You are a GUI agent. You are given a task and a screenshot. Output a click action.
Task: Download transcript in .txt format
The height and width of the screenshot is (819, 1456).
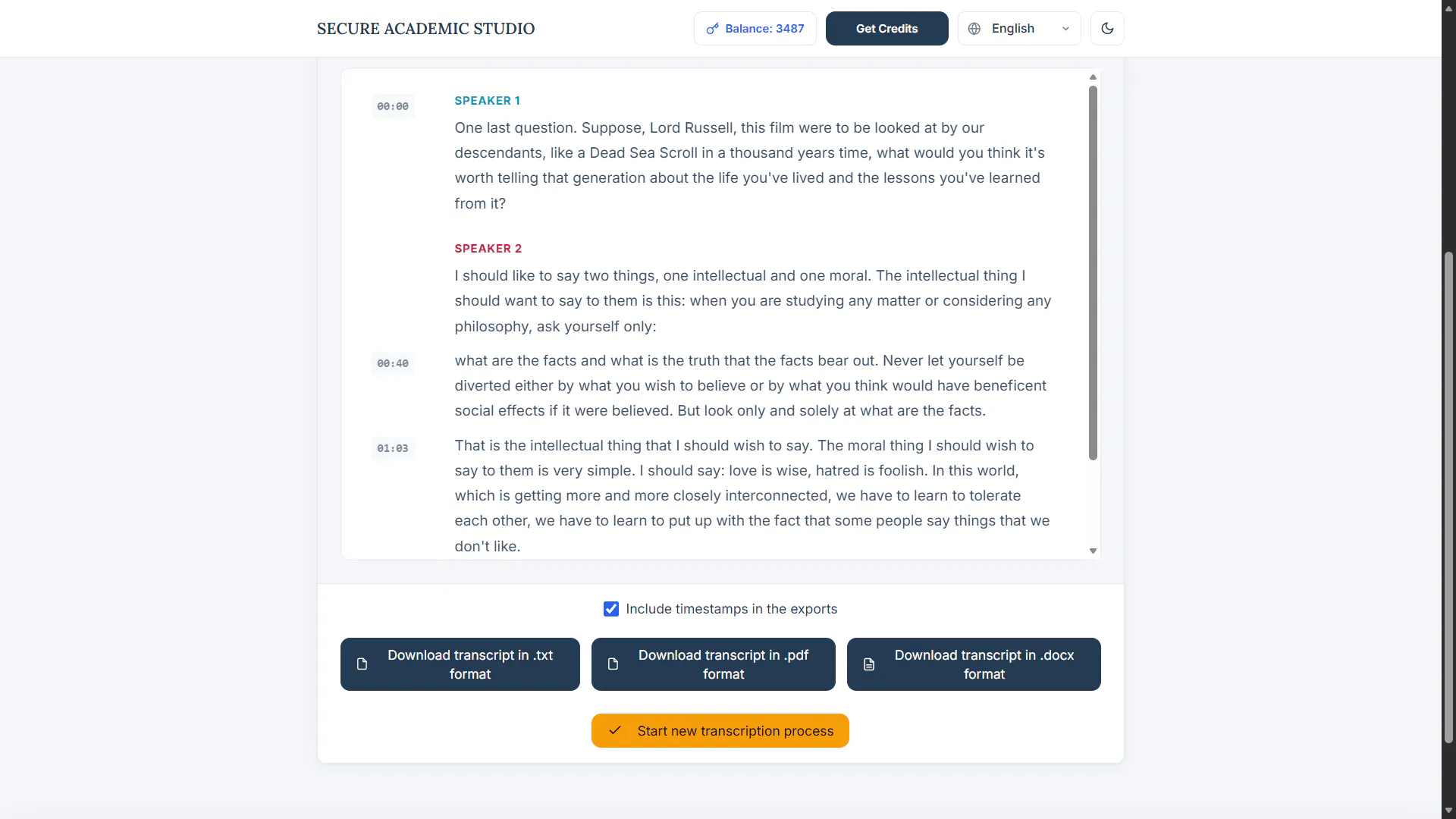pyautogui.click(x=460, y=664)
